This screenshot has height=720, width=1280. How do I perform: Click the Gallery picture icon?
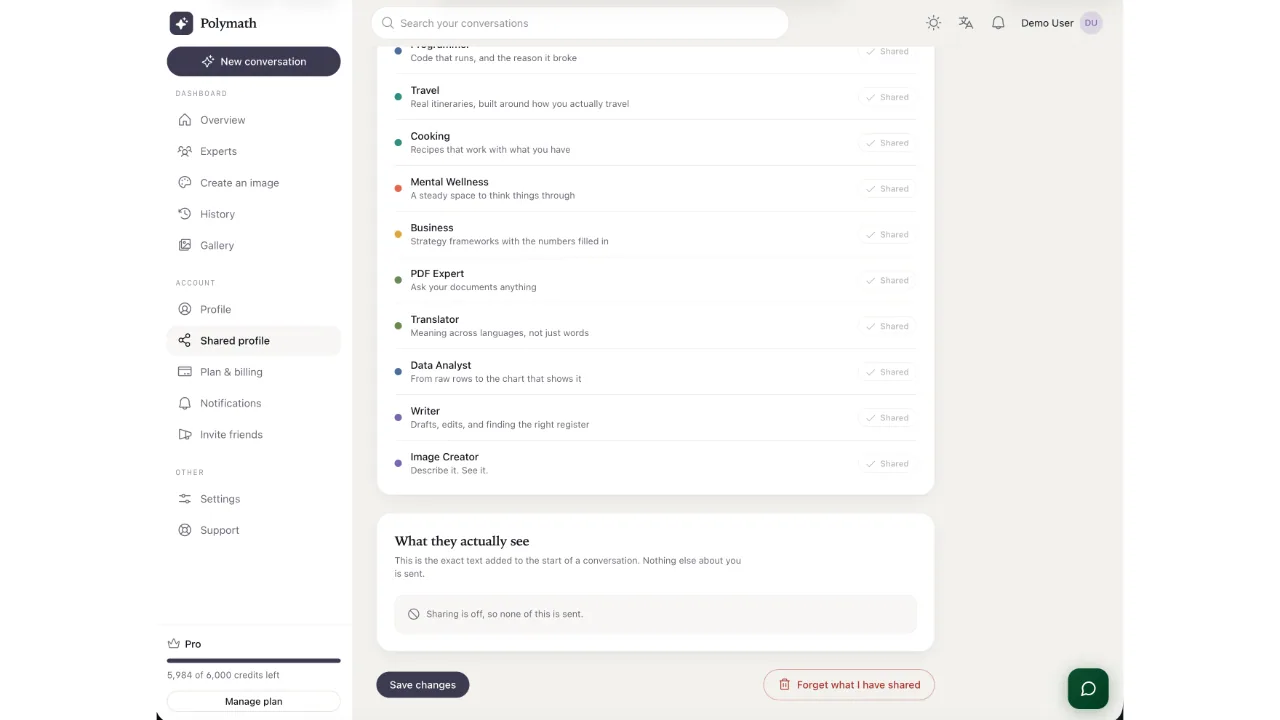tap(184, 245)
